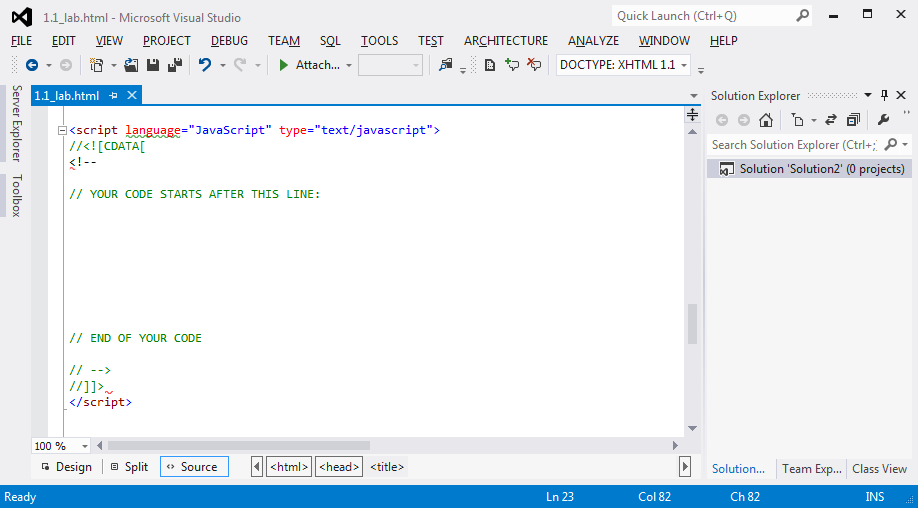Switch to the Class View tab
The image size is (918, 508).
pos(879,468)
